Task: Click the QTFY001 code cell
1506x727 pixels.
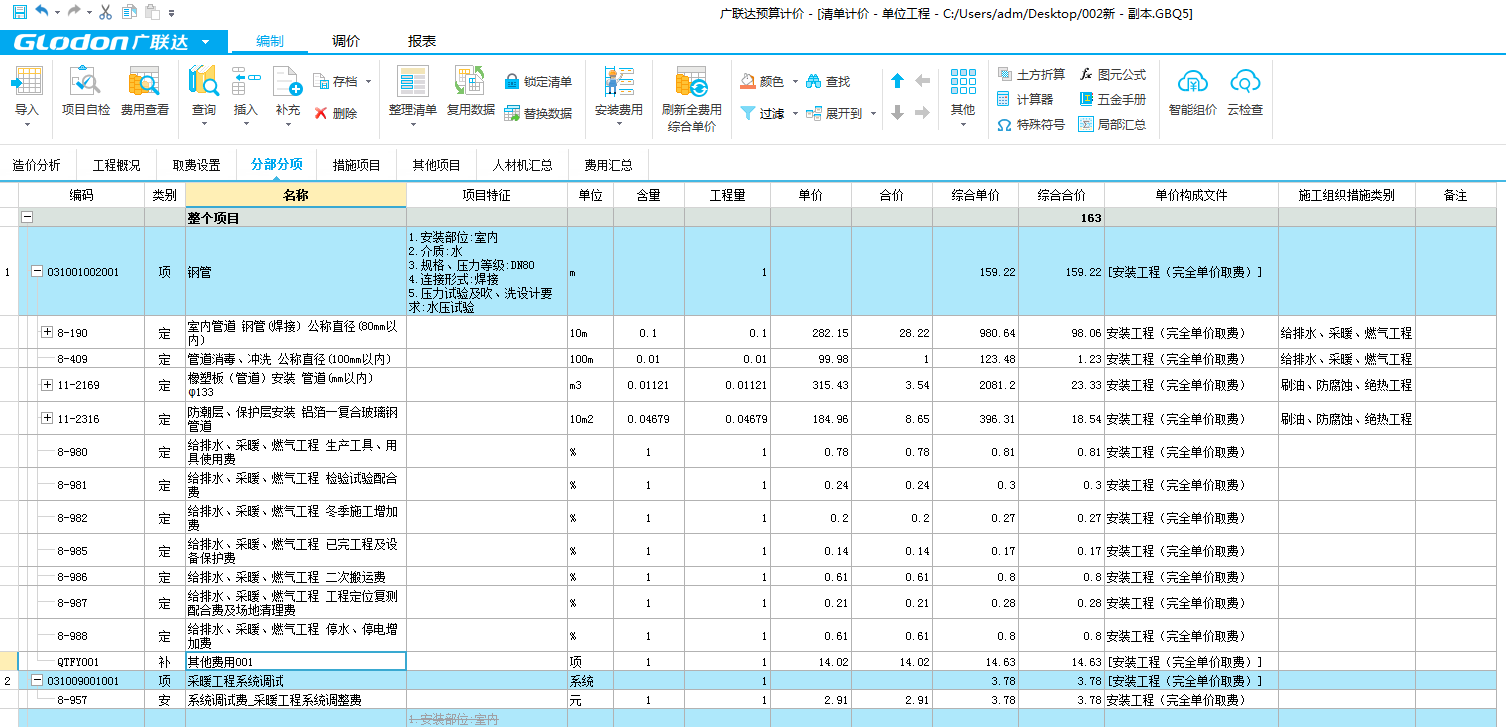Action: pyautogui.click(x=78, y=661)
